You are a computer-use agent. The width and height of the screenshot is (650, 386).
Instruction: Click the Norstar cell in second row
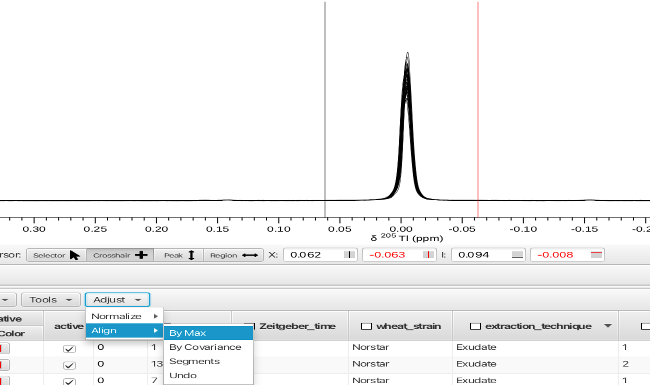400,364
